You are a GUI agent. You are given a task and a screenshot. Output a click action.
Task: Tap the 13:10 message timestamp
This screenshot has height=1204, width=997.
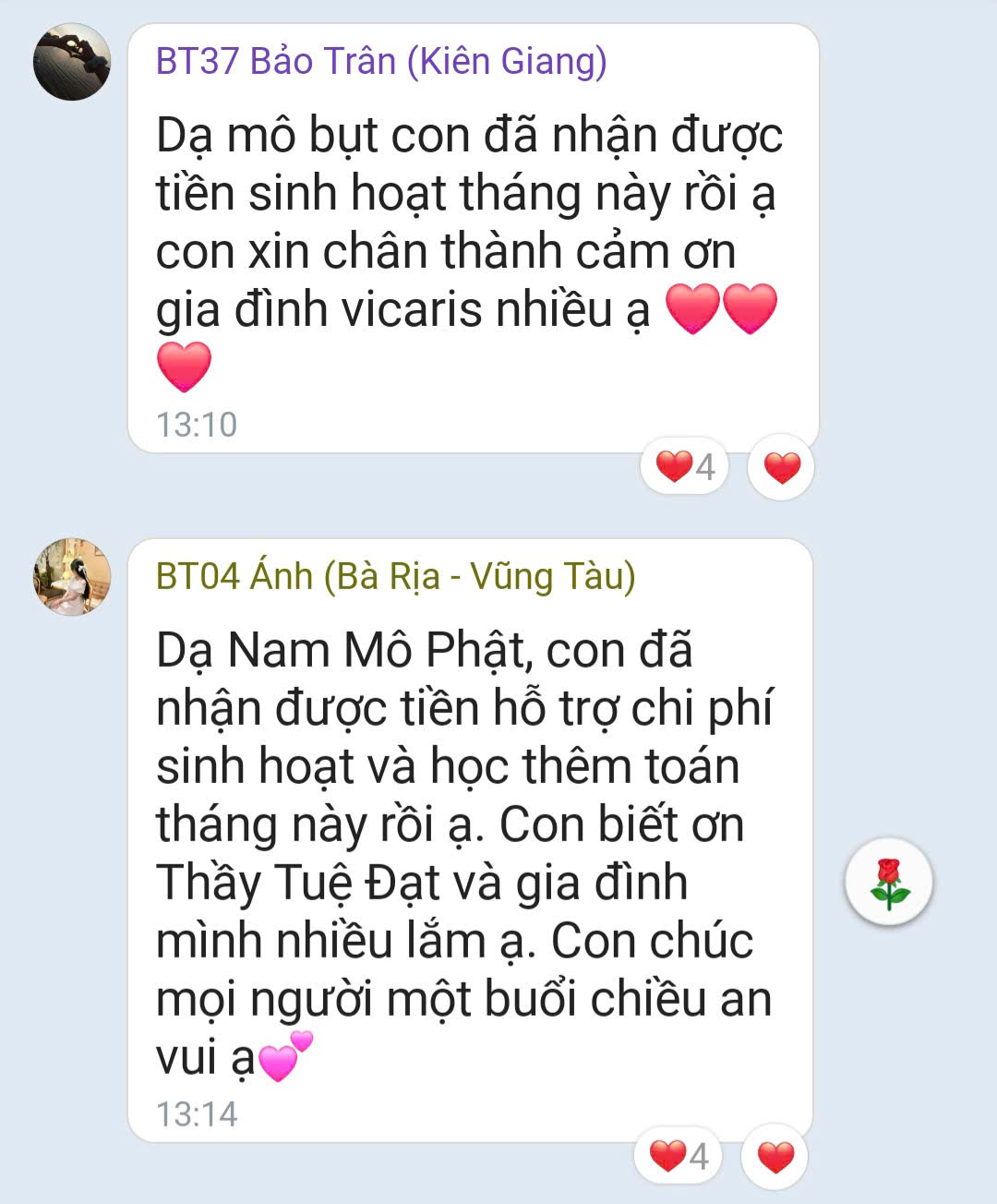coord(197,425)
